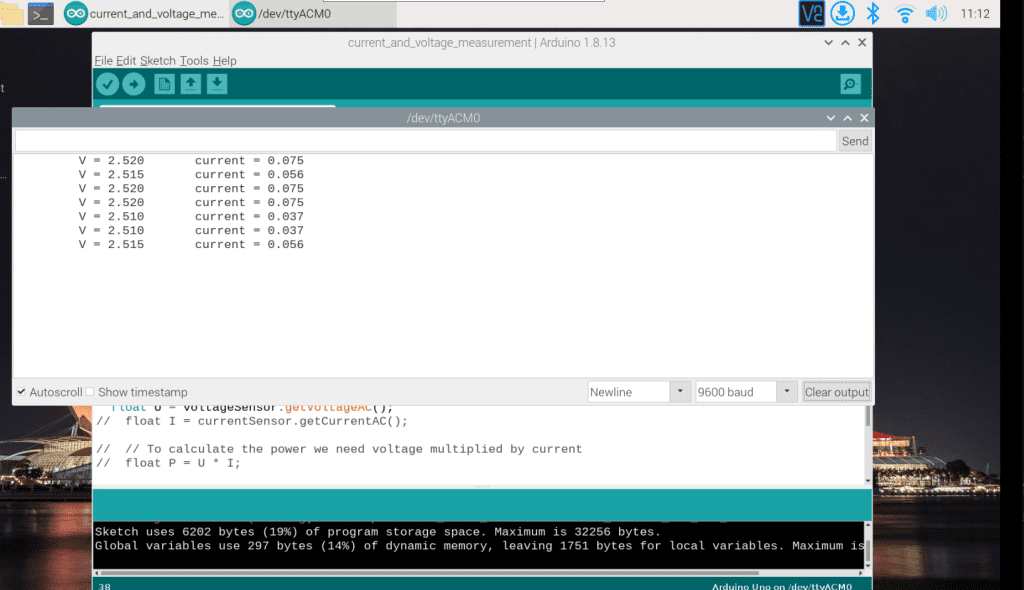Click the Open sketch up-arrow icon

point(190,84)
